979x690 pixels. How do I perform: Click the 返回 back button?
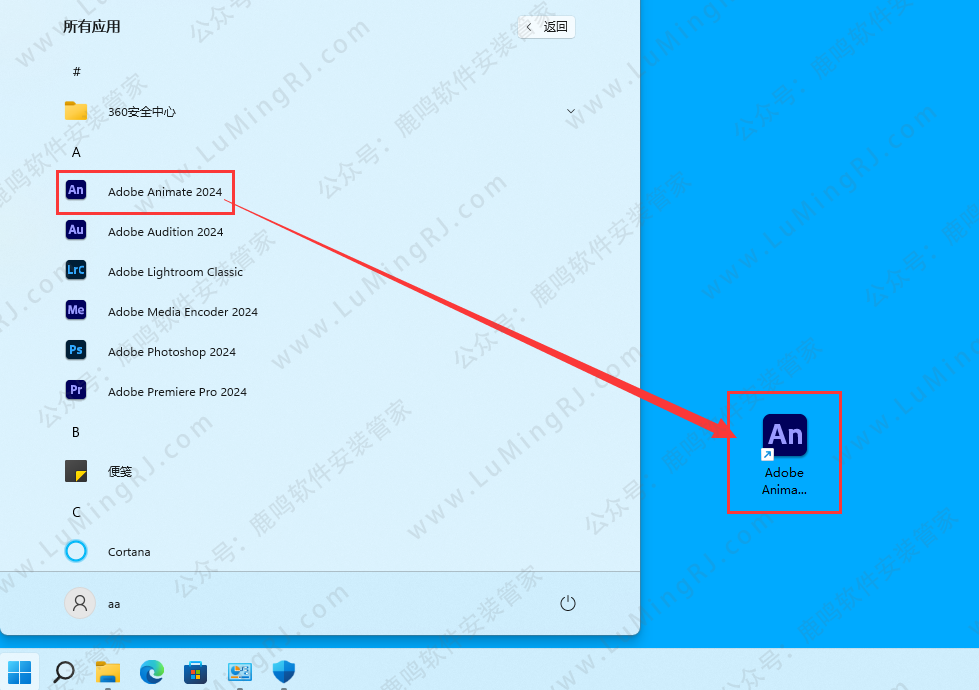click(x=546, y=27)
